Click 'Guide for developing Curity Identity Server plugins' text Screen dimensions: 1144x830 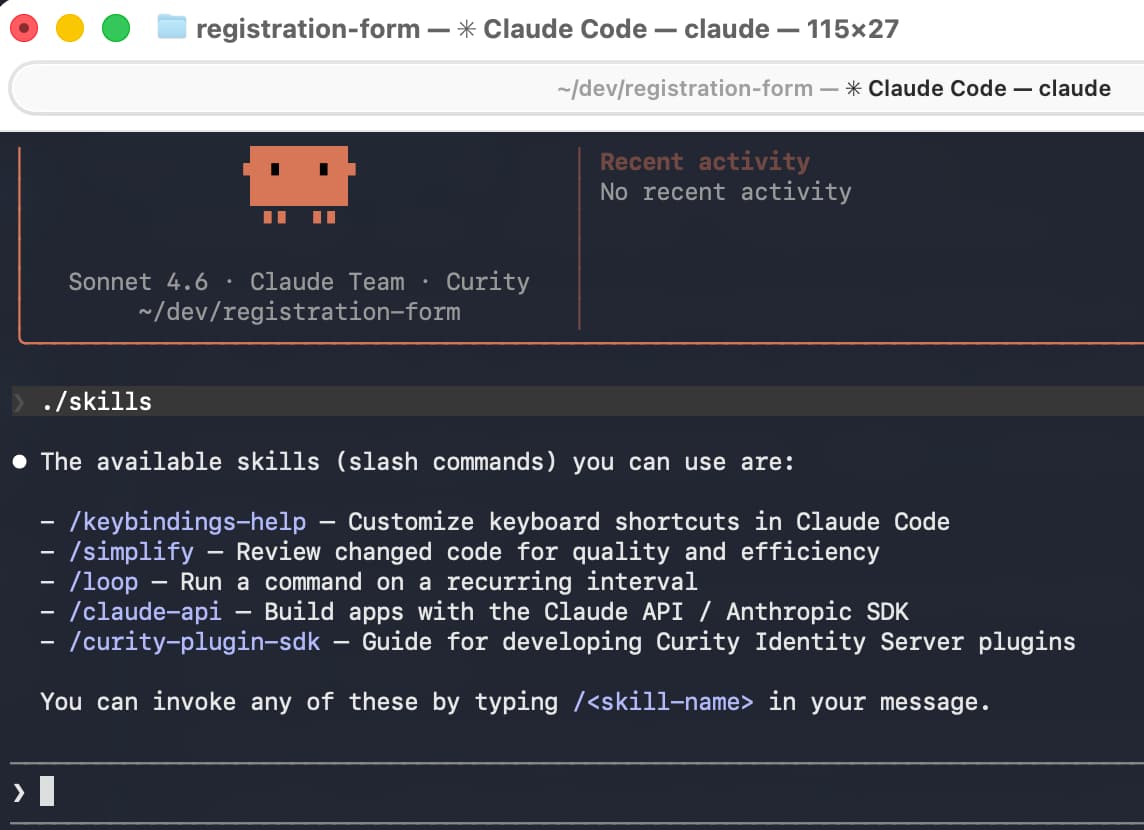click(719, 641)
